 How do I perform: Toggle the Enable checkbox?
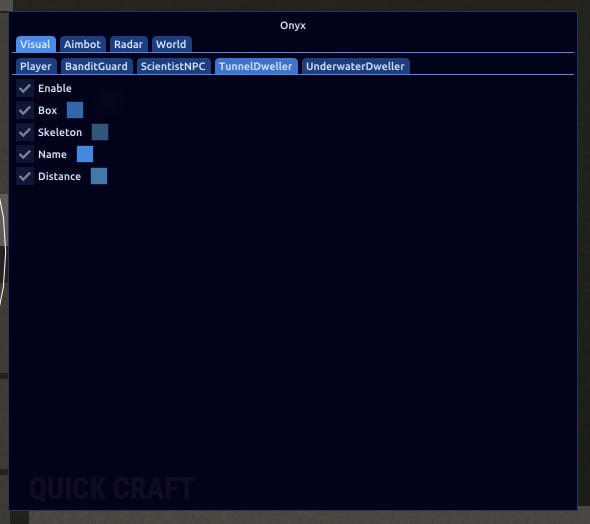(25, 88)
